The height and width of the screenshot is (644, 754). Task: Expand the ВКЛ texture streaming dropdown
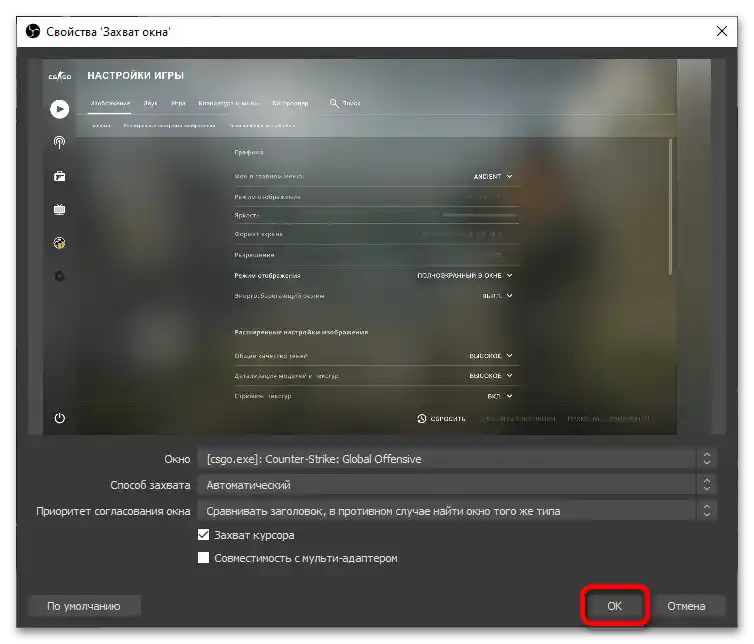tap(500, 396)
